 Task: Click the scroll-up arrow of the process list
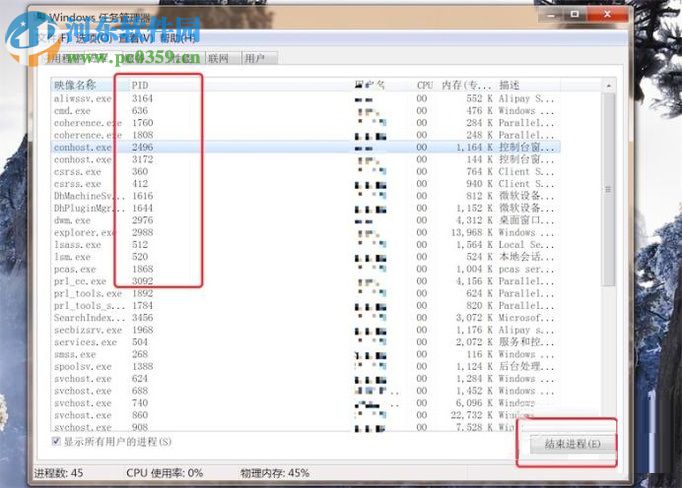[608, 86]
